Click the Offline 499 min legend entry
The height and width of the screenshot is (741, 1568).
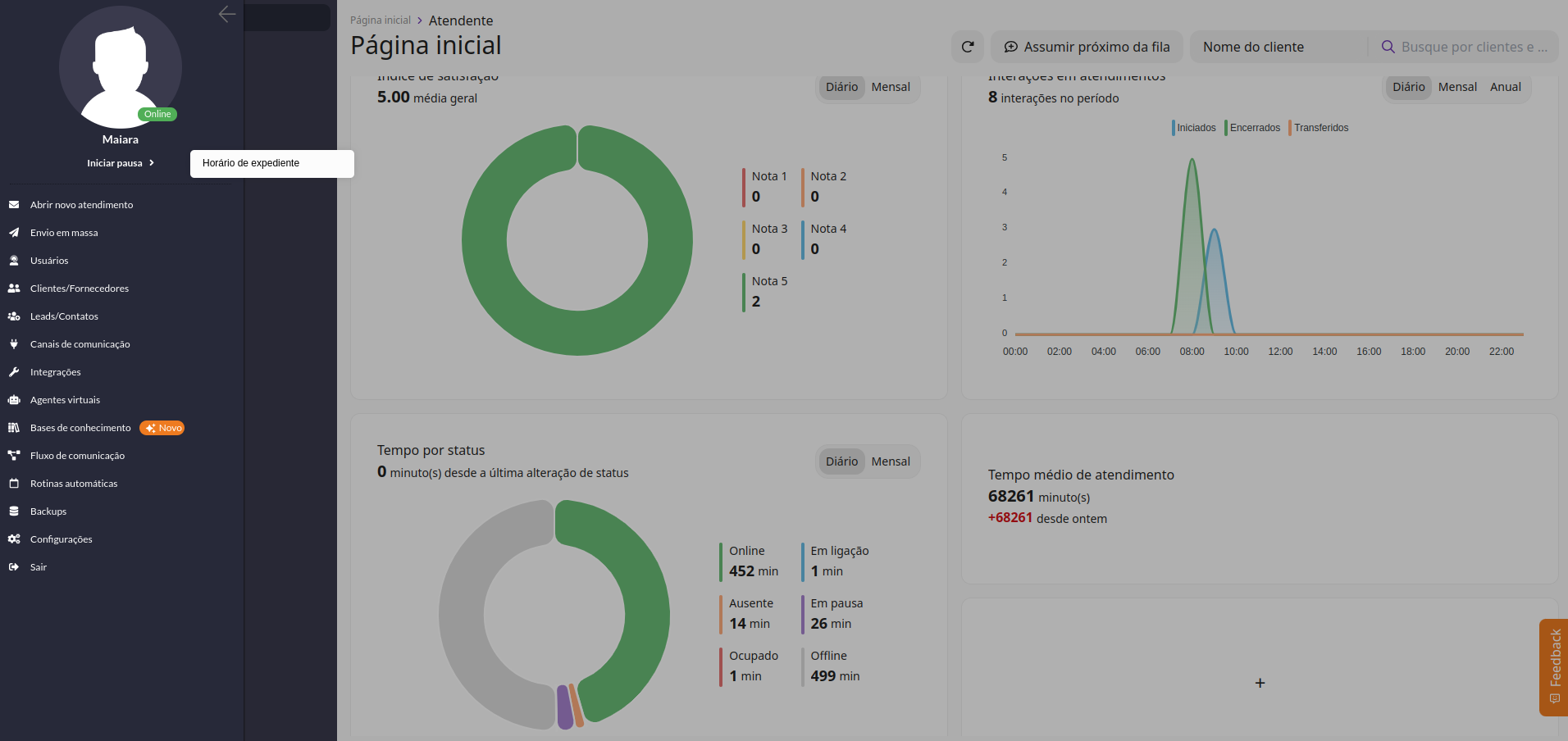[x=832, y=666]
